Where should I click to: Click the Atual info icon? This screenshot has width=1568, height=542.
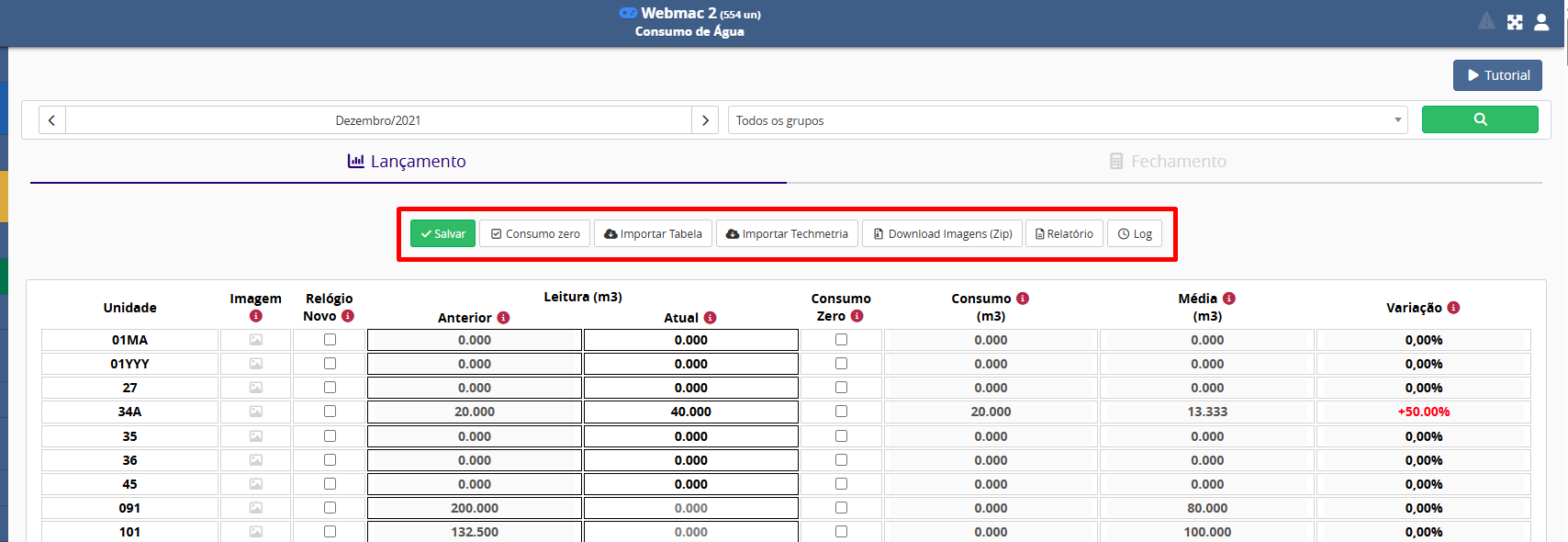[710, 318]
